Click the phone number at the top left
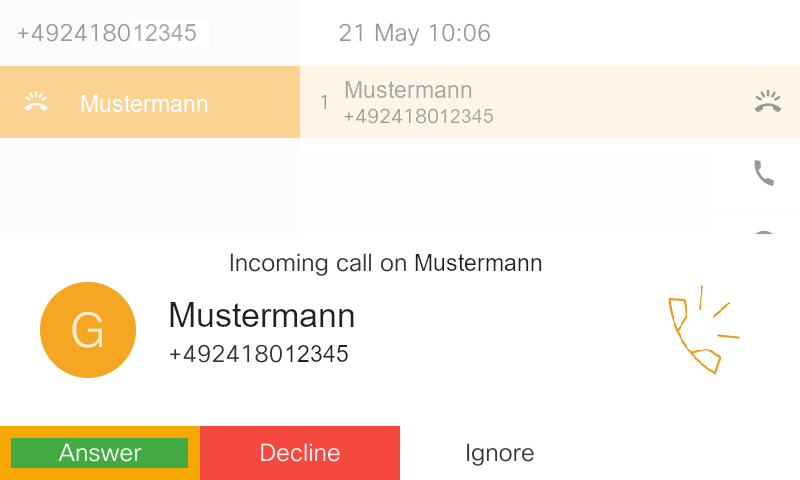The image size is (800, 480). click(107, 33)
